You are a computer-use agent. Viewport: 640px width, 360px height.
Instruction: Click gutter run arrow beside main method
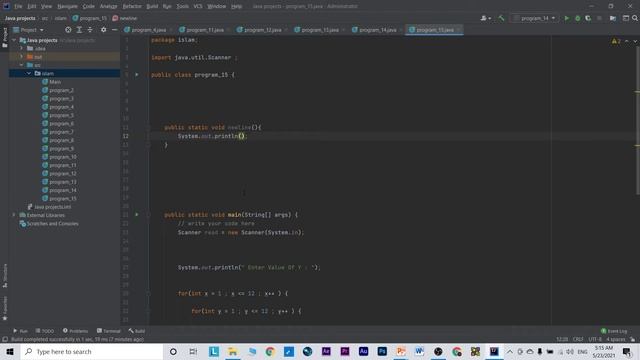[137, 215]
